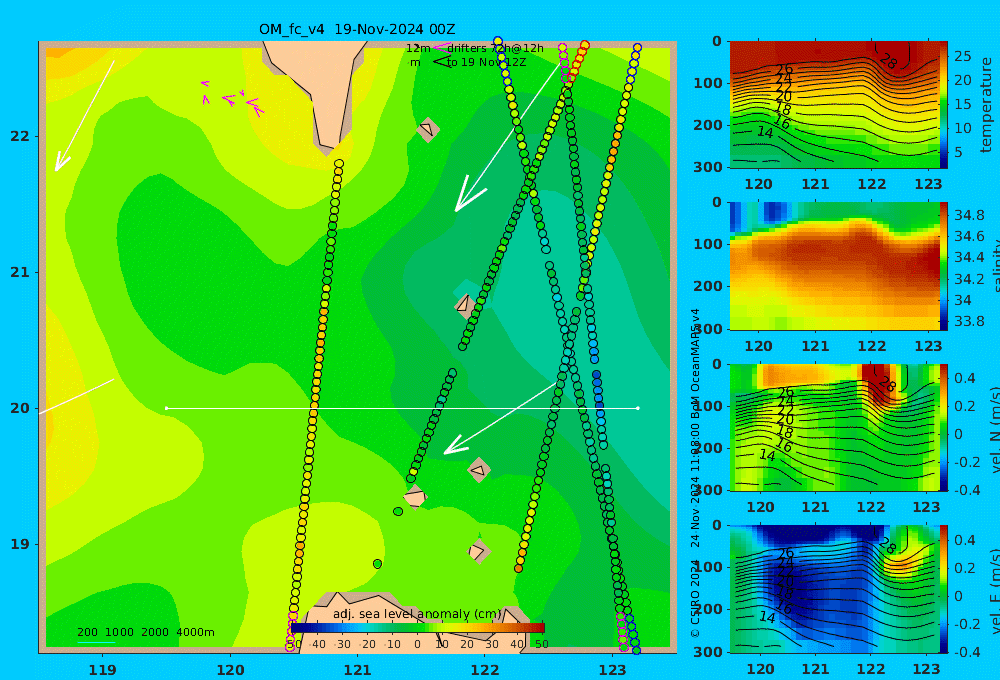Click the 5 tick on temperature colorbar

click(957, 152)
